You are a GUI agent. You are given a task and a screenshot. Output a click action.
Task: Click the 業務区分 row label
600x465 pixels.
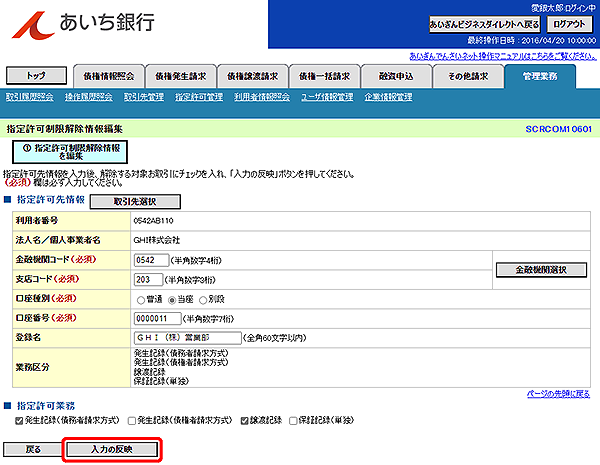pyautogui.click(x=33, y=367)
